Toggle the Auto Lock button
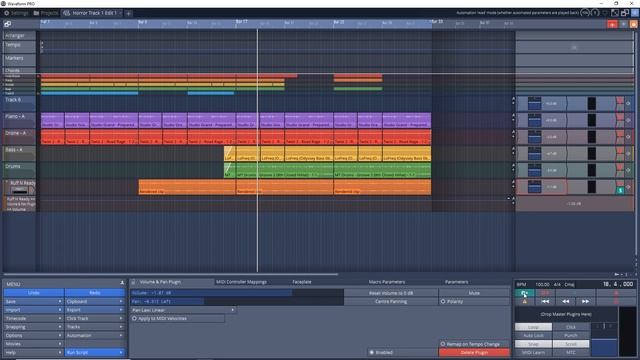Image resolution: width=640 pixels, height=360 pixels. pos(533,336)
